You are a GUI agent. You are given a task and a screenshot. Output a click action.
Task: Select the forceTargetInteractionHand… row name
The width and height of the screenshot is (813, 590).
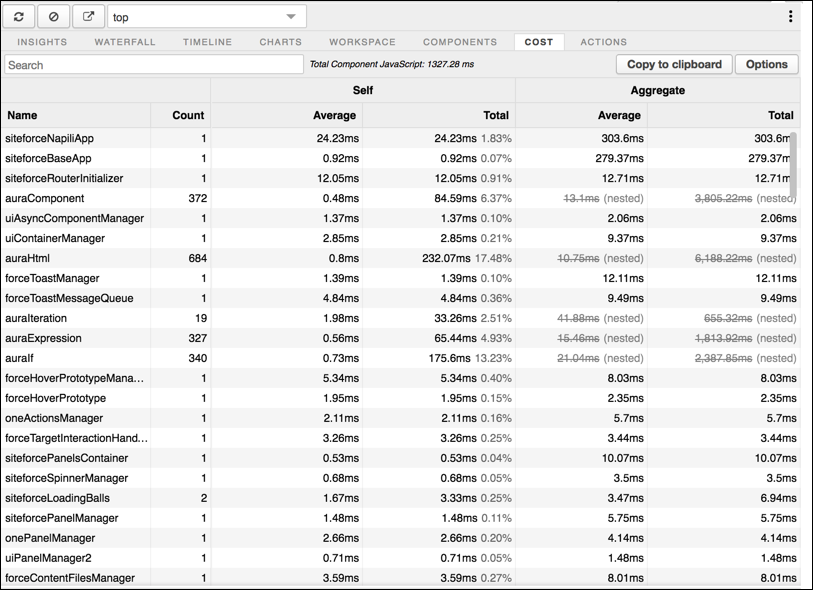[x=76, y=438]
